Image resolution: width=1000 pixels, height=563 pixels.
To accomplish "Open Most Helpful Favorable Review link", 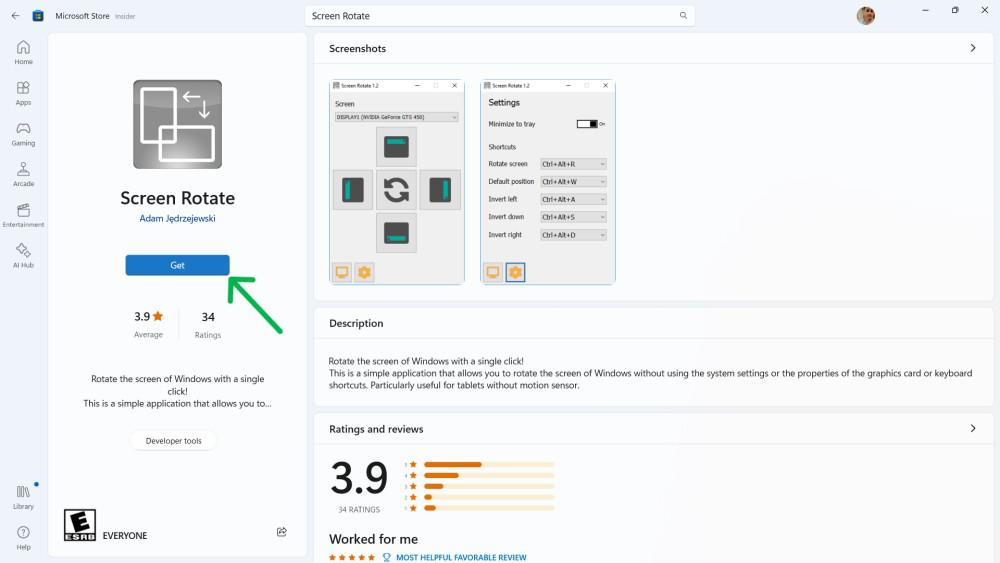I will [461, 557].
